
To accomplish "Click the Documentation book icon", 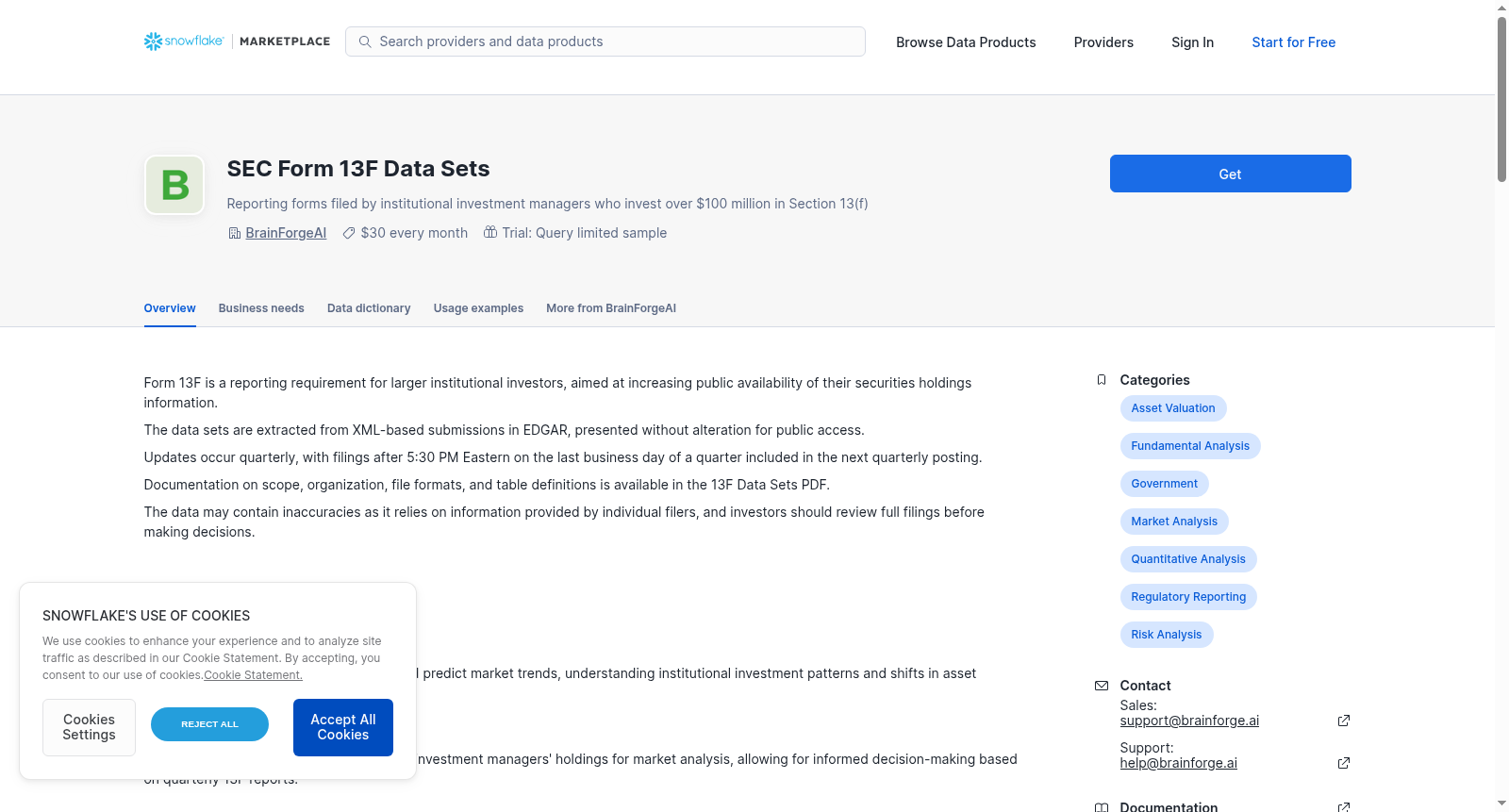I will 1102,807.
